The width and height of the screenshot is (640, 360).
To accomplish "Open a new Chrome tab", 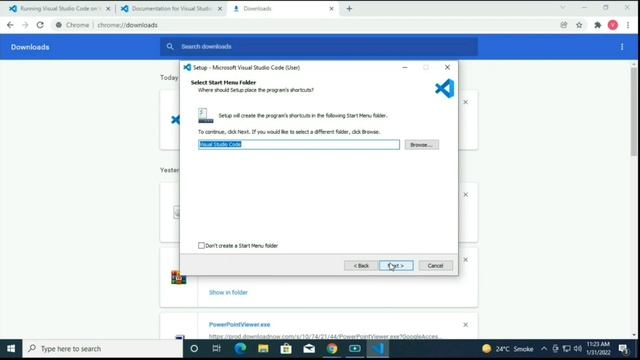I will (x=349, y=9).
